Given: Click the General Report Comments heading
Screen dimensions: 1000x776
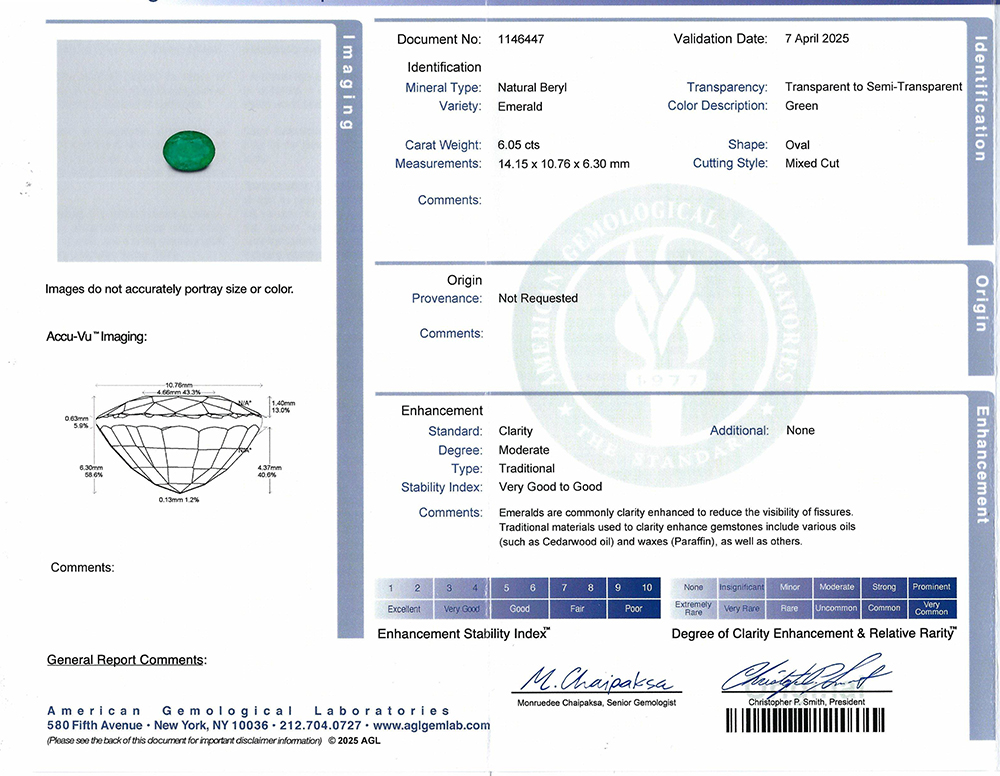Looking at the screenshot, I should pos(126,660).
